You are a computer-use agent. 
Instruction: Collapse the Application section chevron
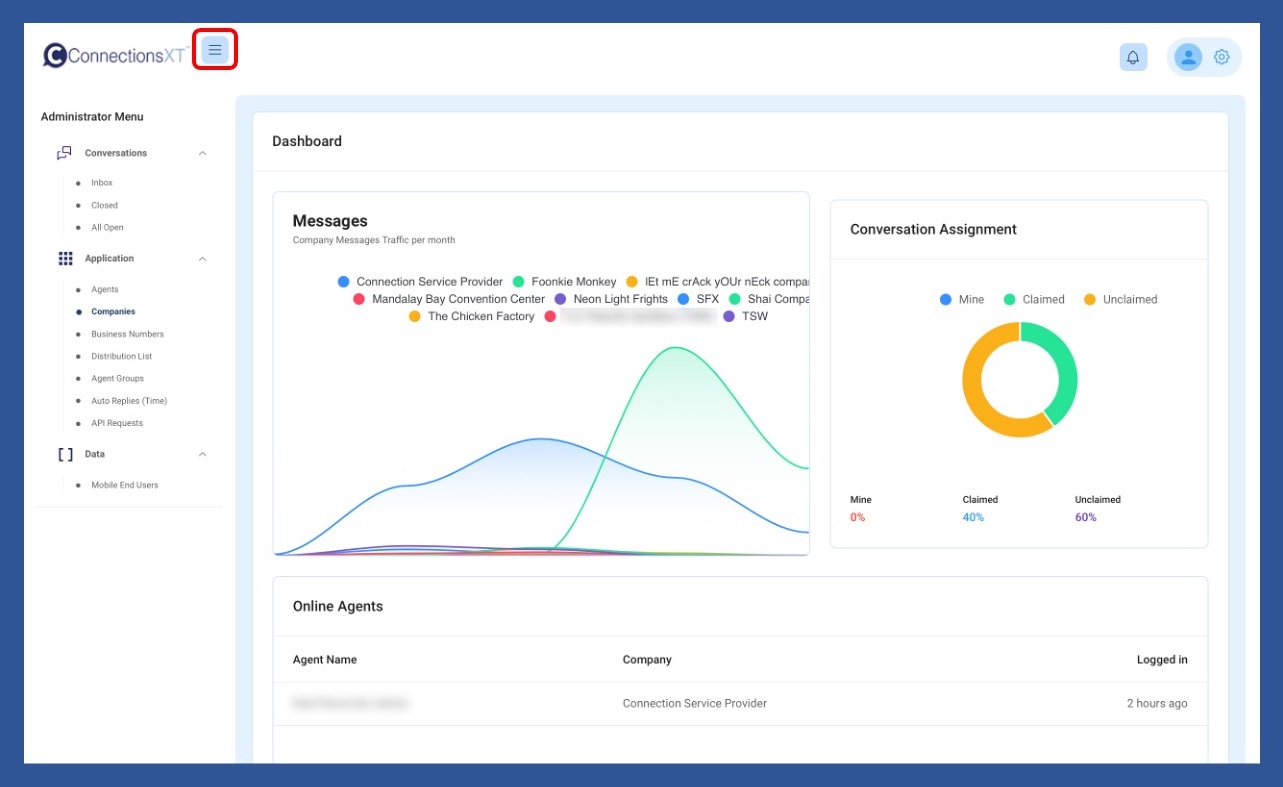(203, 259)
